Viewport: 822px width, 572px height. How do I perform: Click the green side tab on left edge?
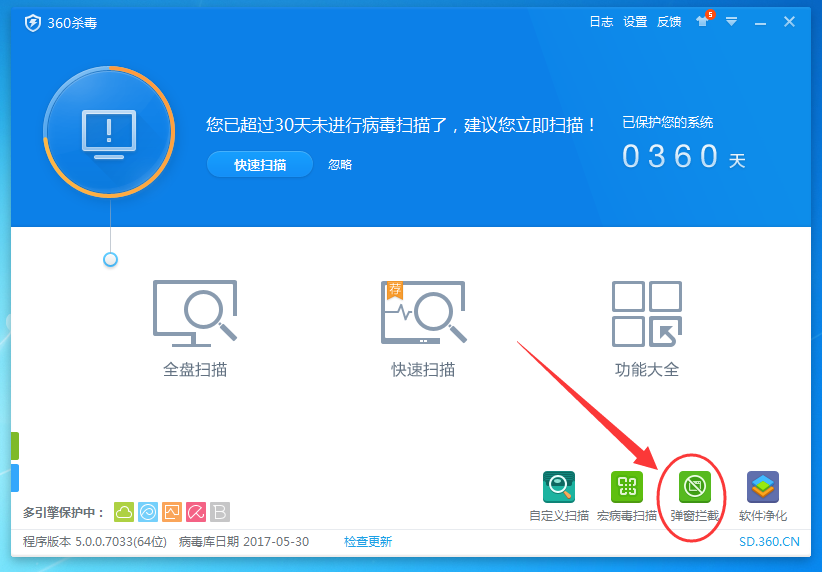coord(15,446)
